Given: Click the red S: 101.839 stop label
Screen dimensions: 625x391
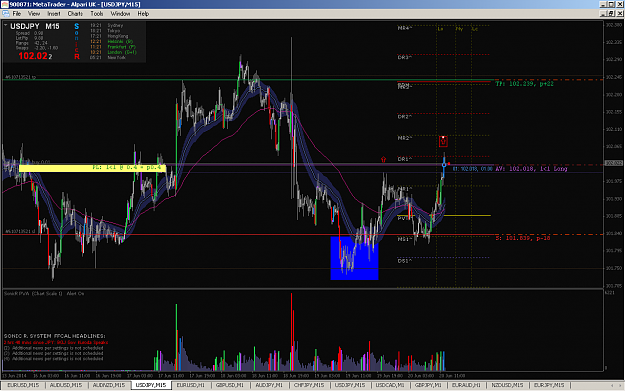Looking at the screenshot, I should coord(523,238).
